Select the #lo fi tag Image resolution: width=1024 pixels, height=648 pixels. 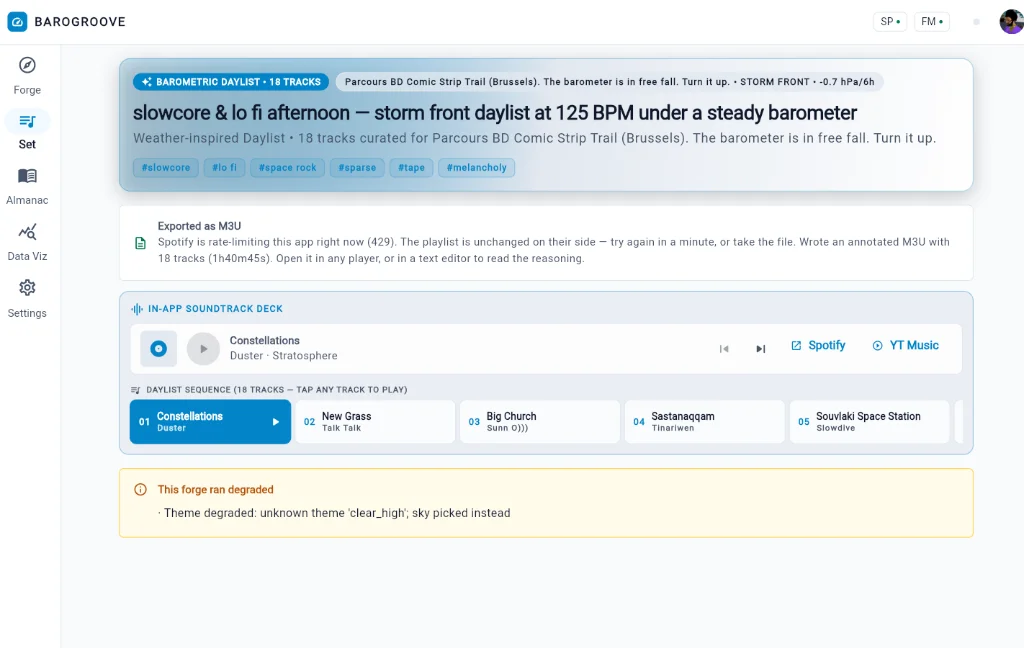(225, 168)
